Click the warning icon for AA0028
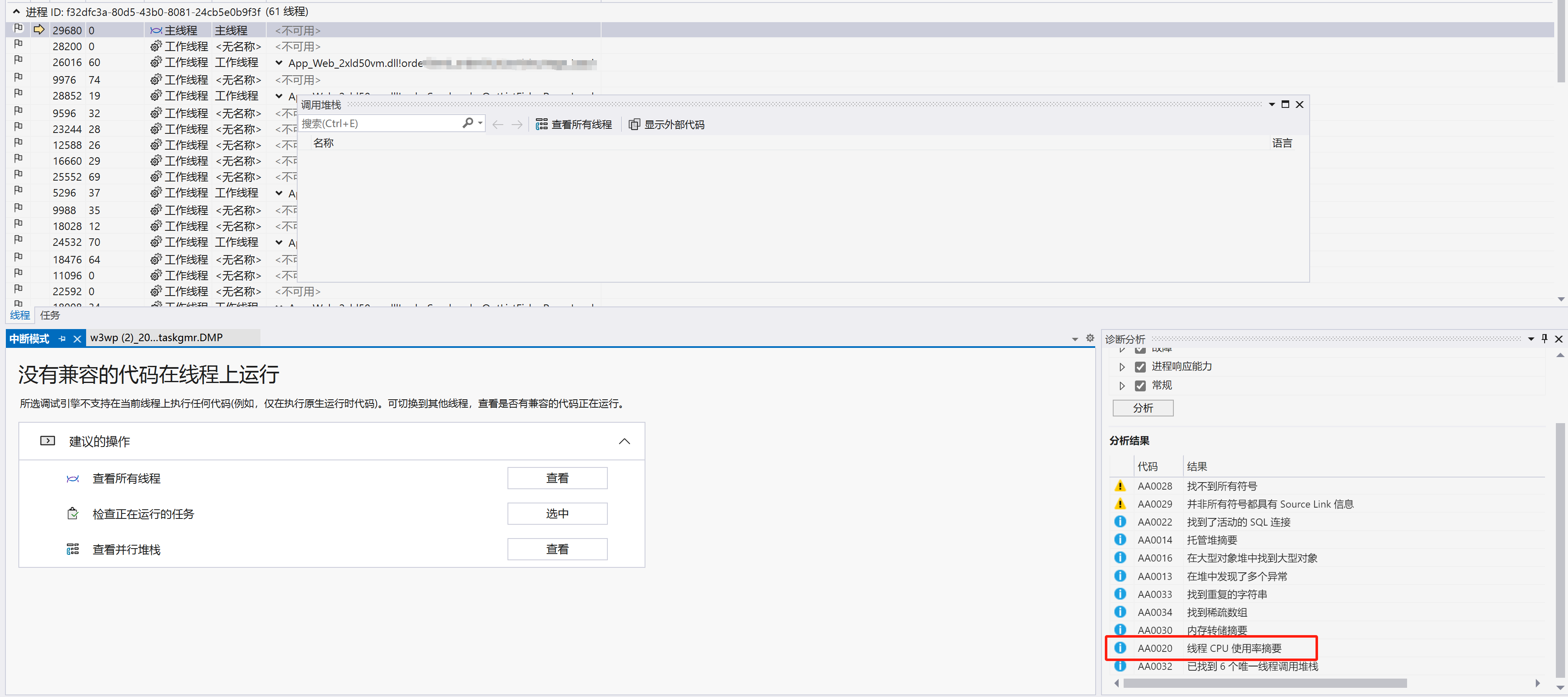This screenshot has width=1568, height=697. 1119,486
